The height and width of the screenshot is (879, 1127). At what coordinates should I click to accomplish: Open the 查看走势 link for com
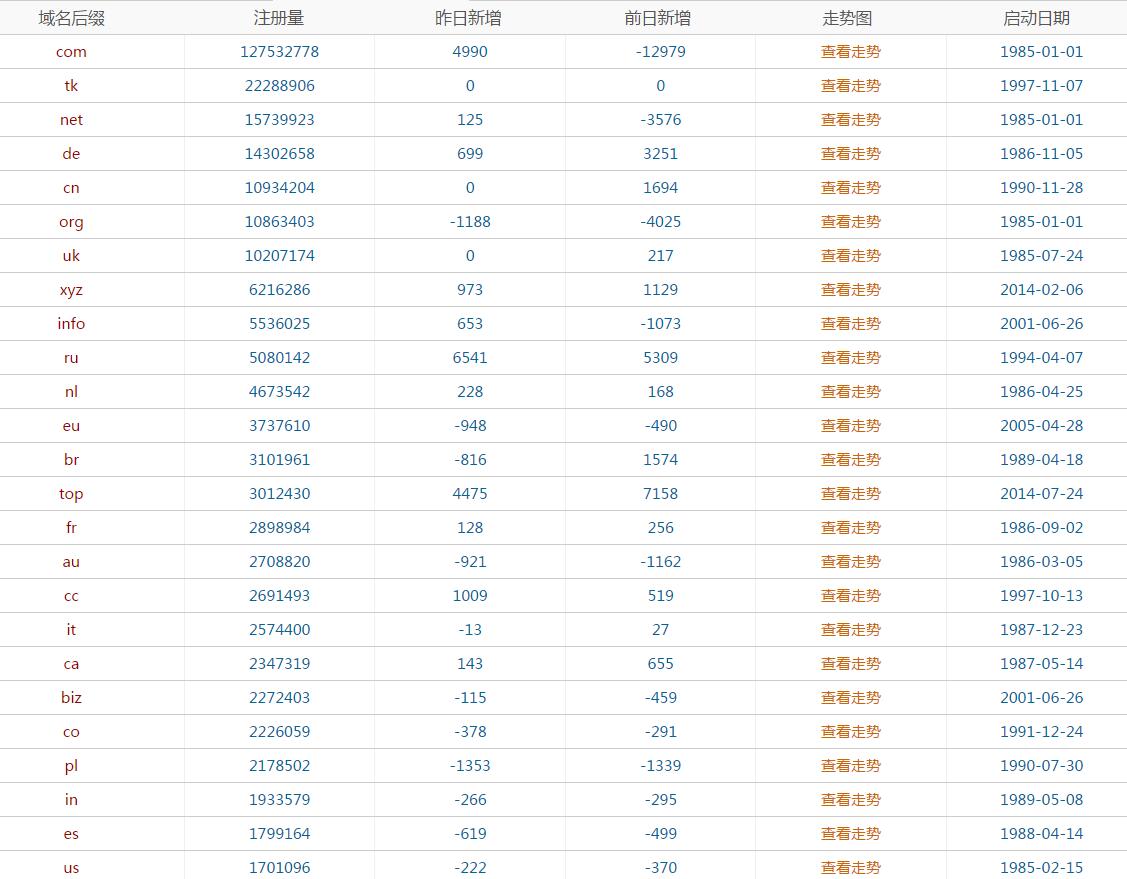tap(850, 52)
